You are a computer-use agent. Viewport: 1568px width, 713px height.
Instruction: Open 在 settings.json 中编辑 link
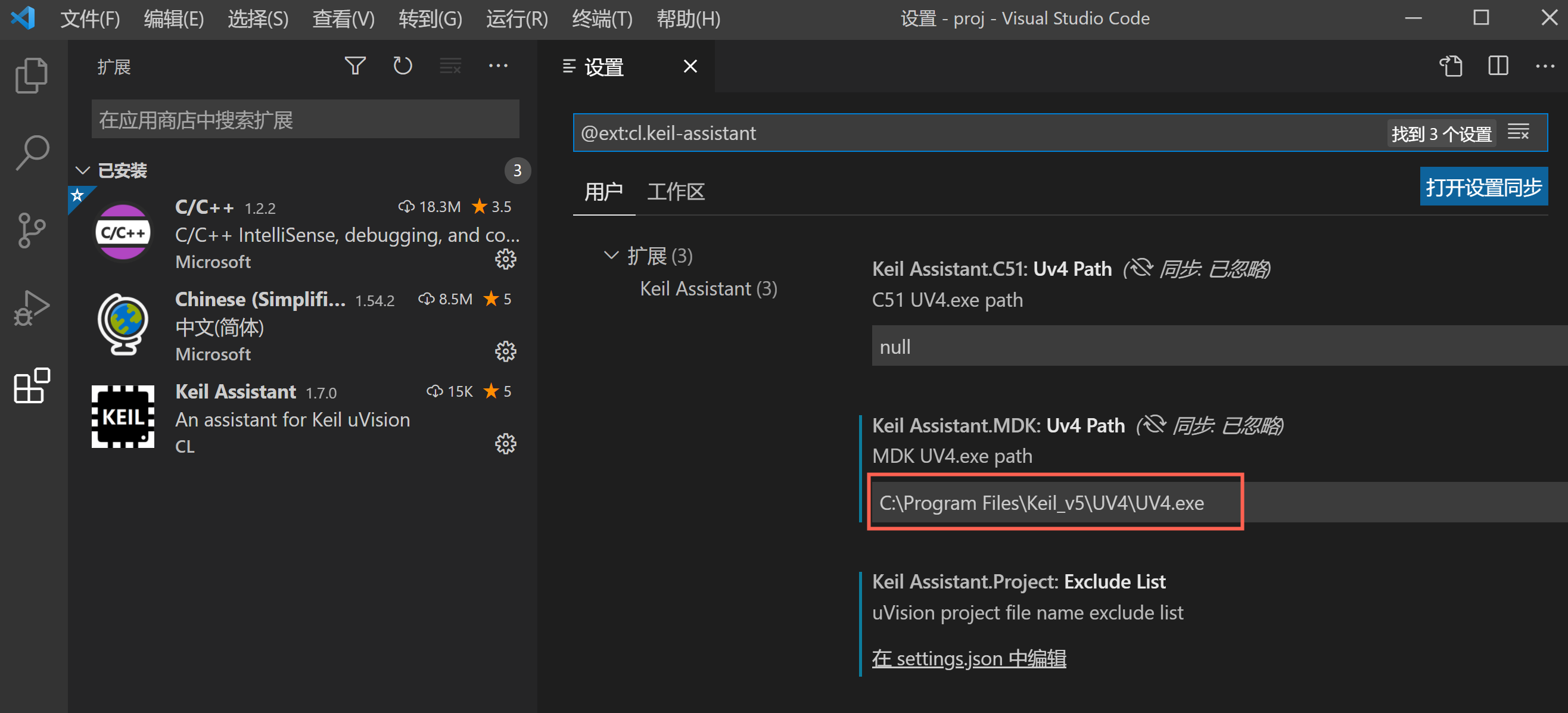coord(969,658)
